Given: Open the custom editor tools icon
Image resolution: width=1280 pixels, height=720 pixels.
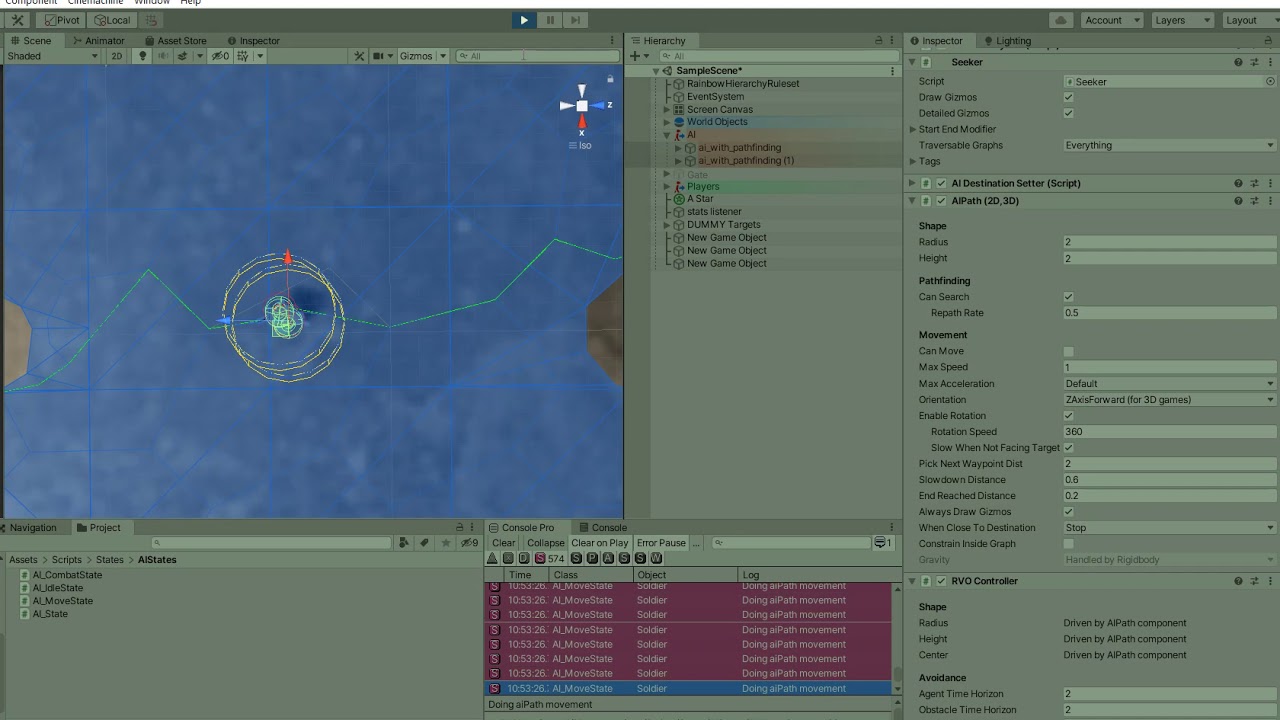Looking at the screenshot, I should tap(17, 20).
